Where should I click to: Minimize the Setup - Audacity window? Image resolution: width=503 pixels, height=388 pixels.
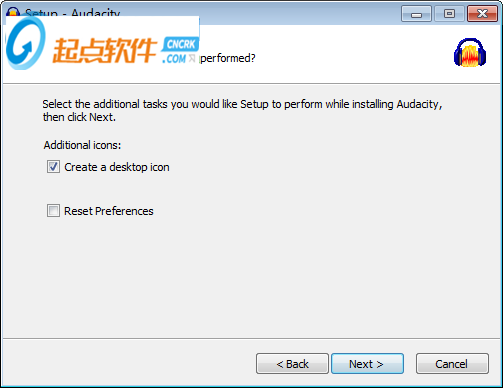416,14
